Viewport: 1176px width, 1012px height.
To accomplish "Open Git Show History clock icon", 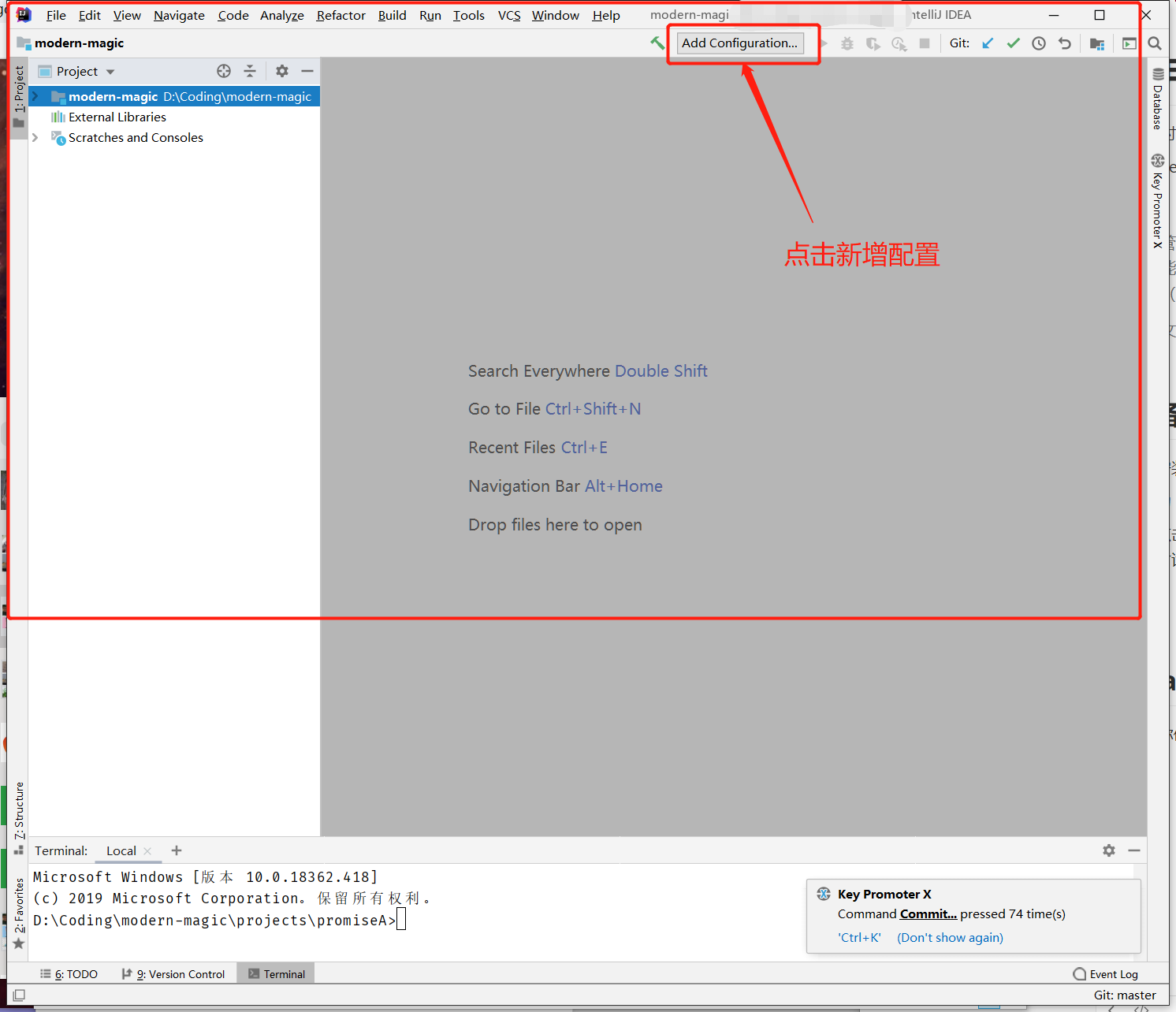I will [1039, 43].
